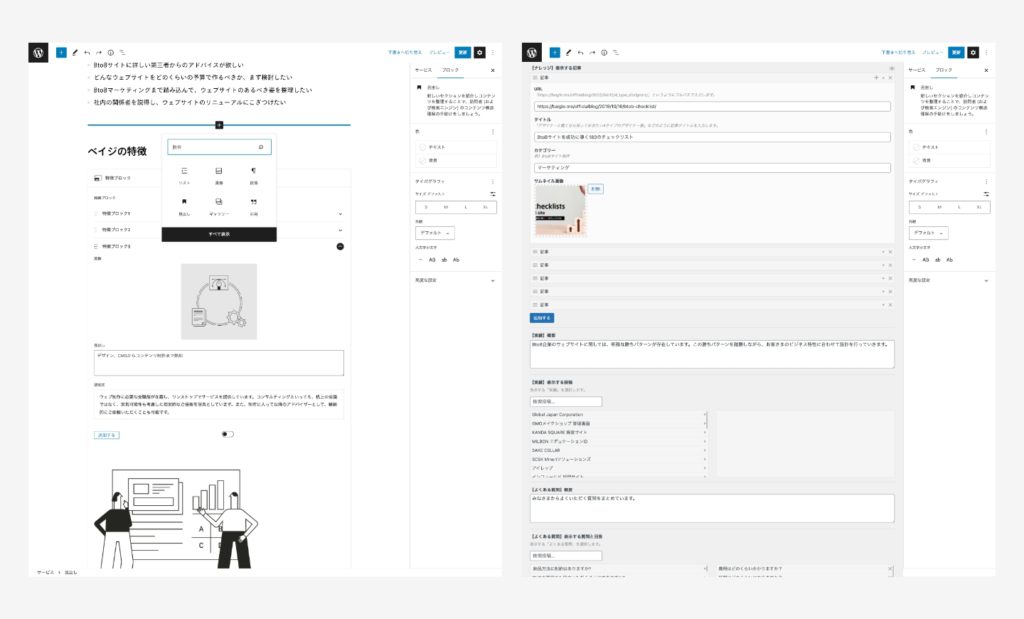Click browse-all black button in inserter popup
Image resolution: width=1024 pixels, height=619 pixels.
coord(219,234)
